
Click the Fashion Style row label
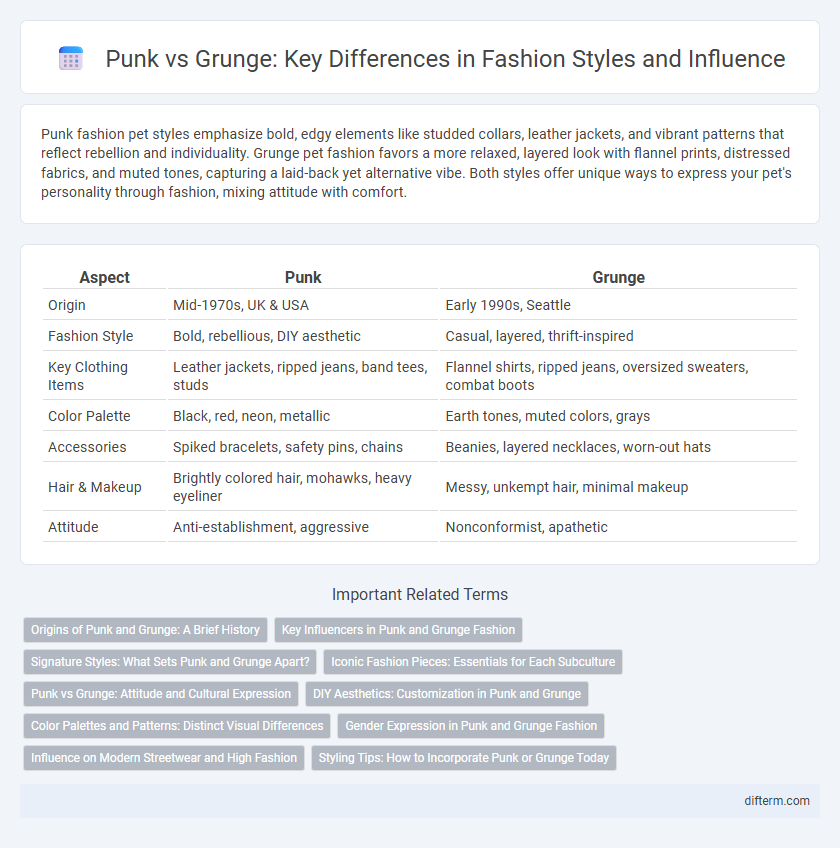click(104, 336)
